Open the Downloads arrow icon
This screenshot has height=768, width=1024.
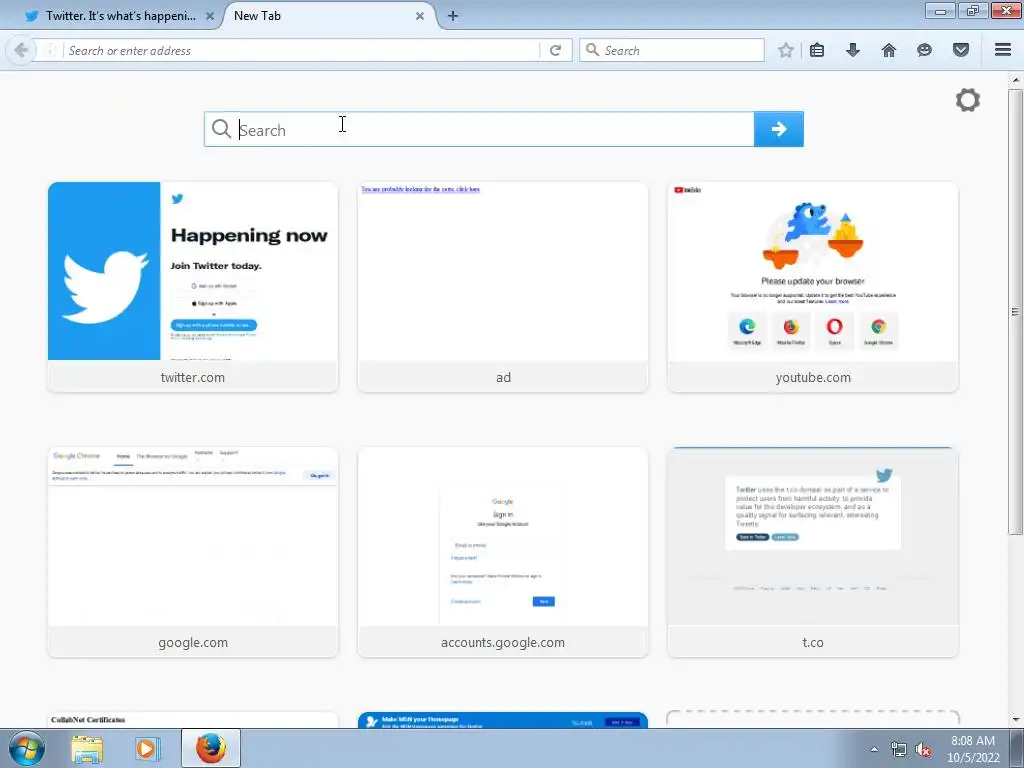853,50
